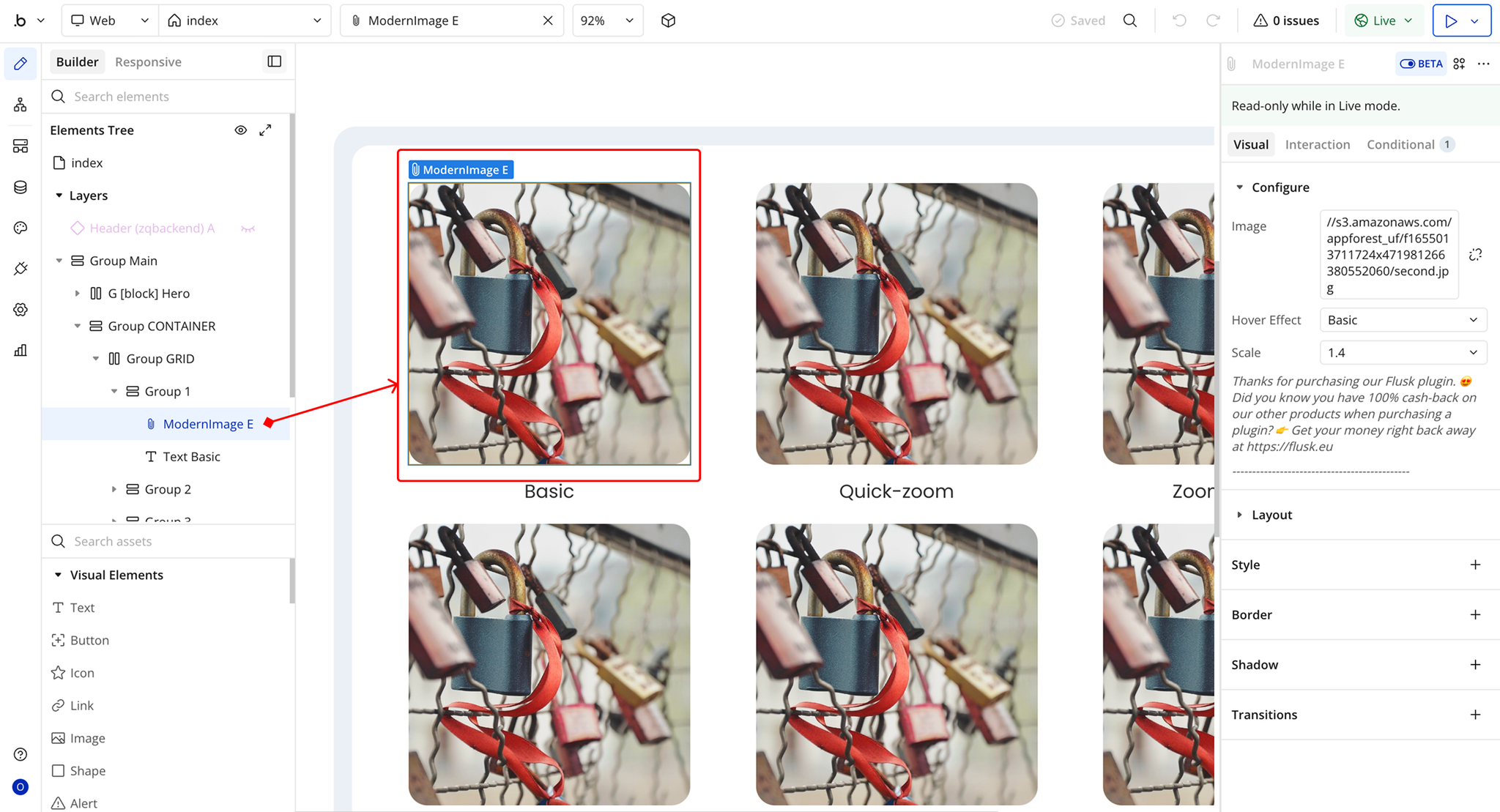Switch to the Responsive tab

[148, 62]
